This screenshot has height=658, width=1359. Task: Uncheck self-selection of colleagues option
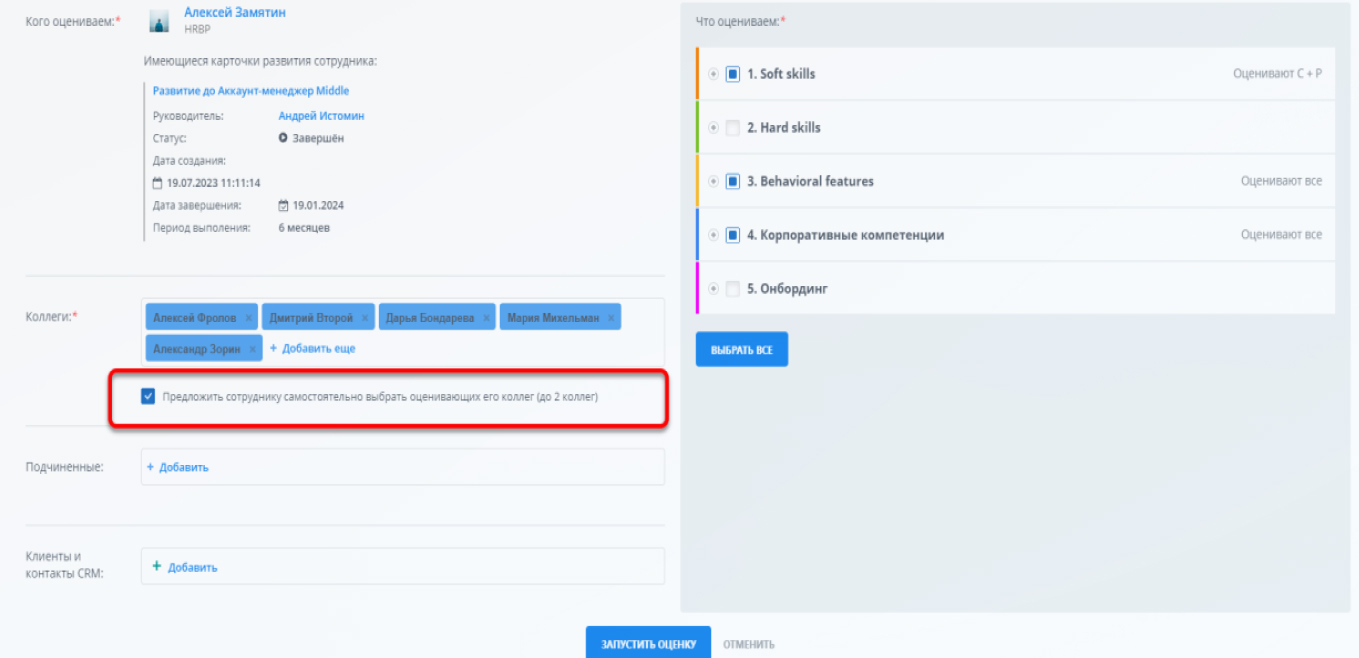[149, 397]
